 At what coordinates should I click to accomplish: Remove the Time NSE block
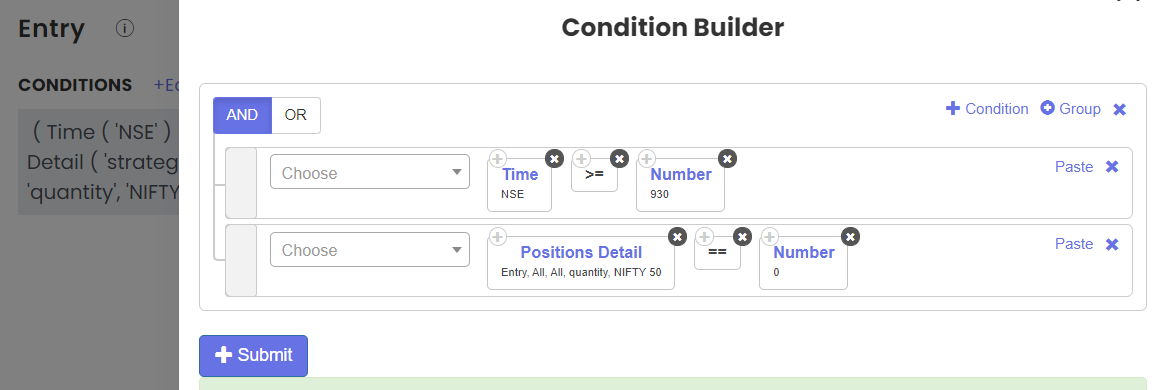(554, 159)
